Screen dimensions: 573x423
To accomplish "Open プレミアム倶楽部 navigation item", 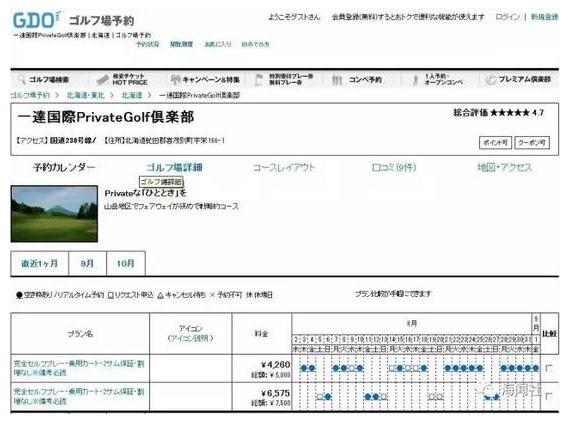I will (518, 79).
